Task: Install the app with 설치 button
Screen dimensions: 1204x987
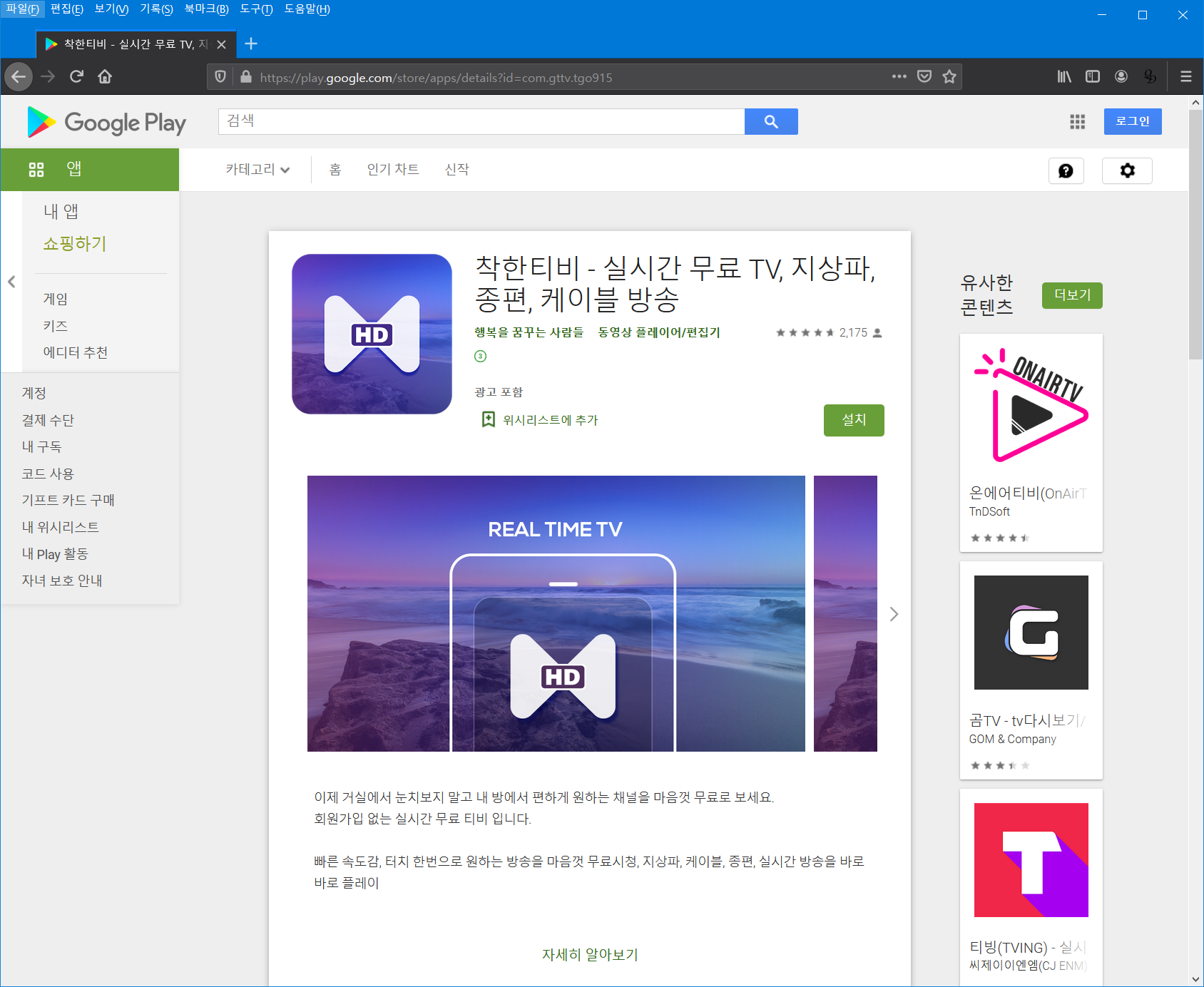Action: 854,420
